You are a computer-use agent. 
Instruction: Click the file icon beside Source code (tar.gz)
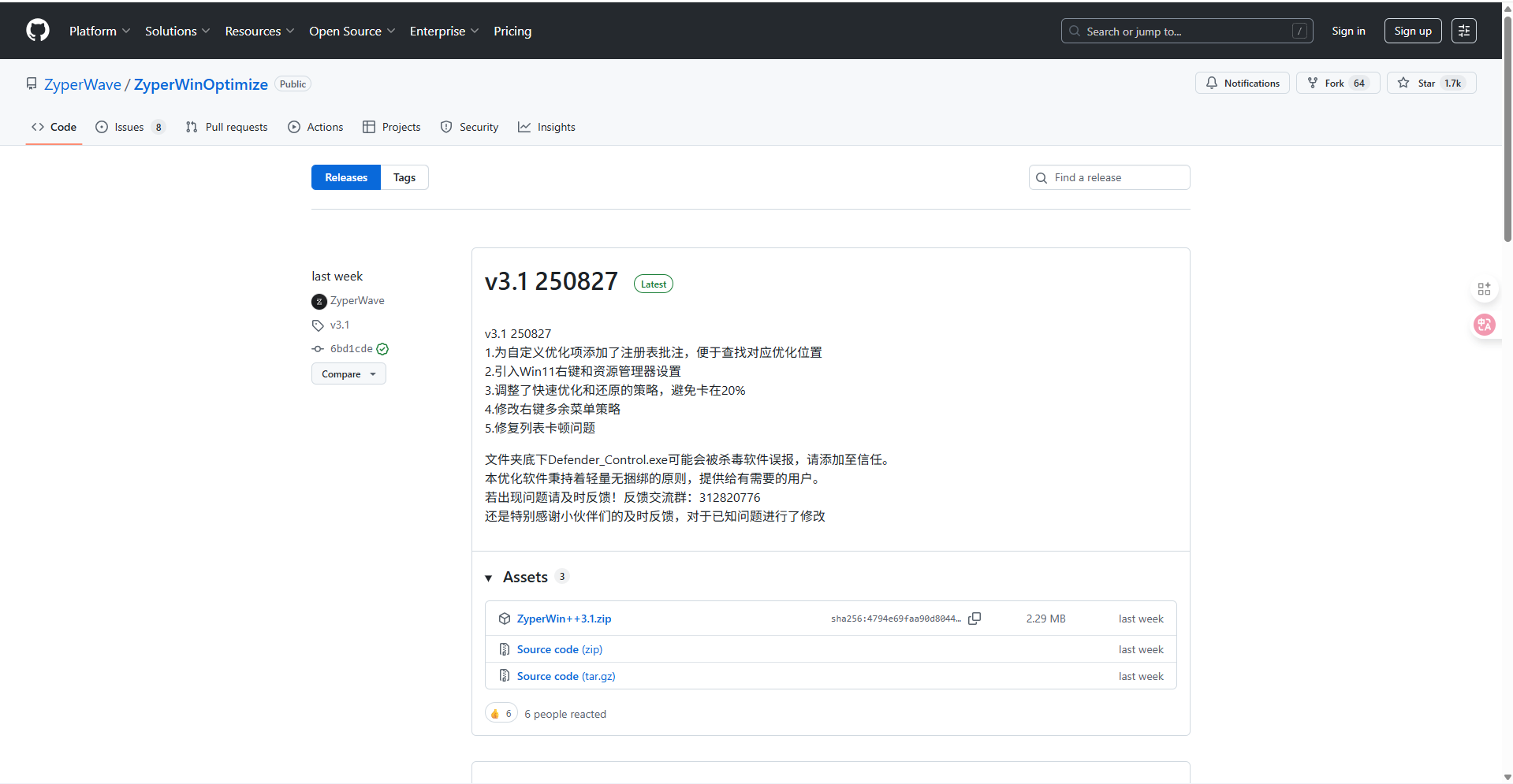click(x=505, y=676)
